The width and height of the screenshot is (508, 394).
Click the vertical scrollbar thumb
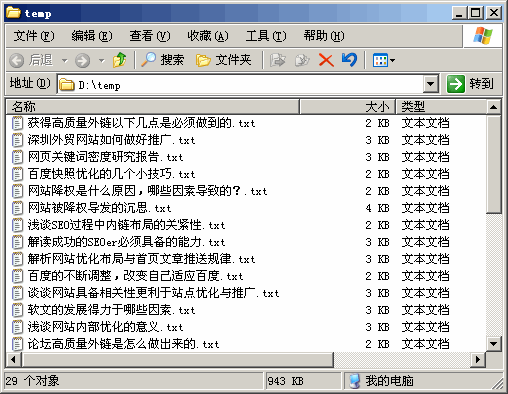coord(494,164)
